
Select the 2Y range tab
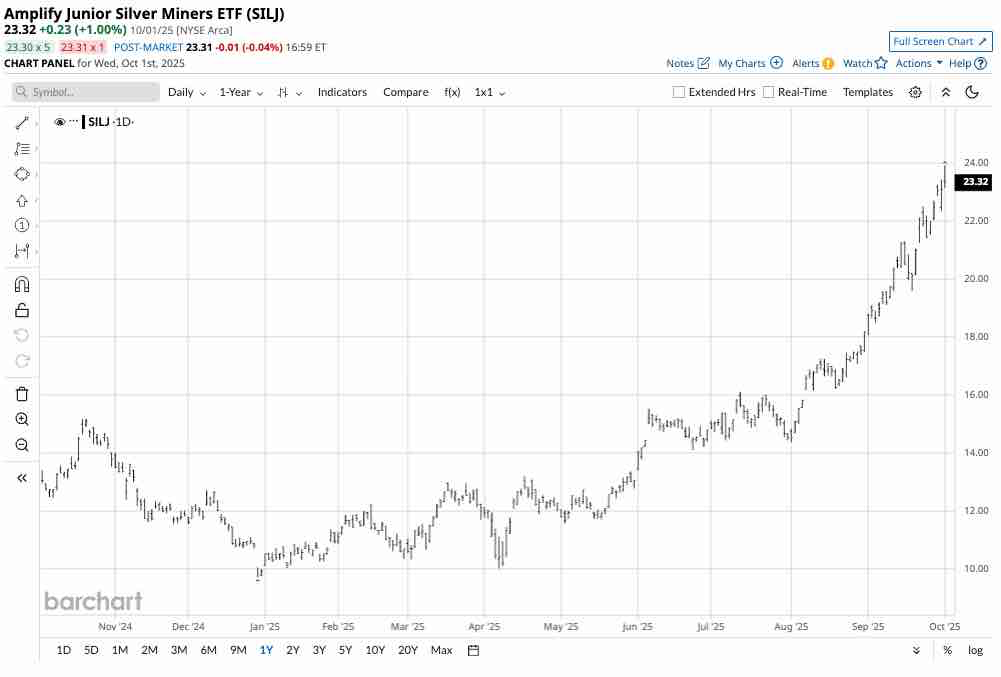(292, 650)
